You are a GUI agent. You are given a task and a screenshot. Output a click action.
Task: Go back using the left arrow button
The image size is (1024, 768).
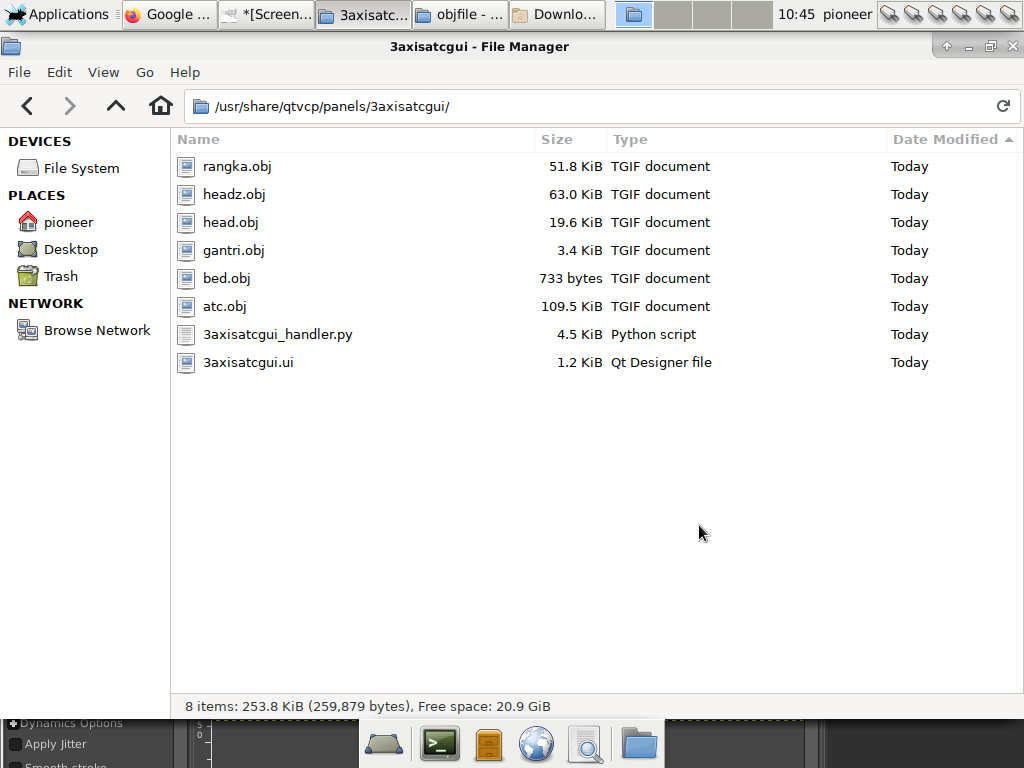point(27,106)
